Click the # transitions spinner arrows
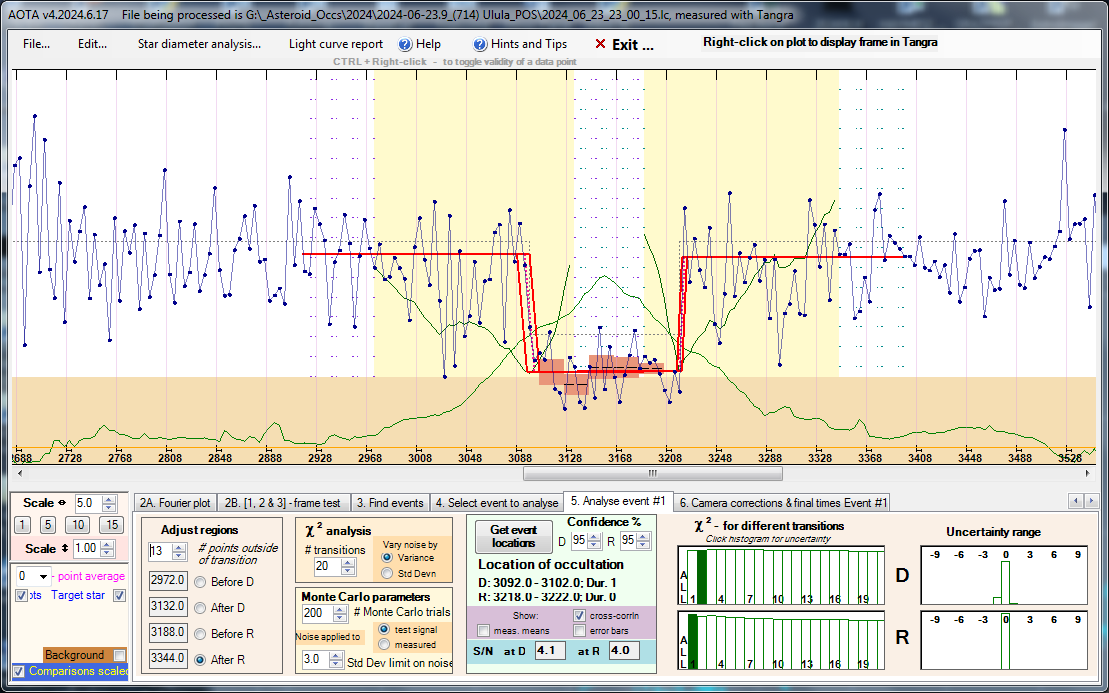The image size is (1109, 693). [x=347, y=566]
